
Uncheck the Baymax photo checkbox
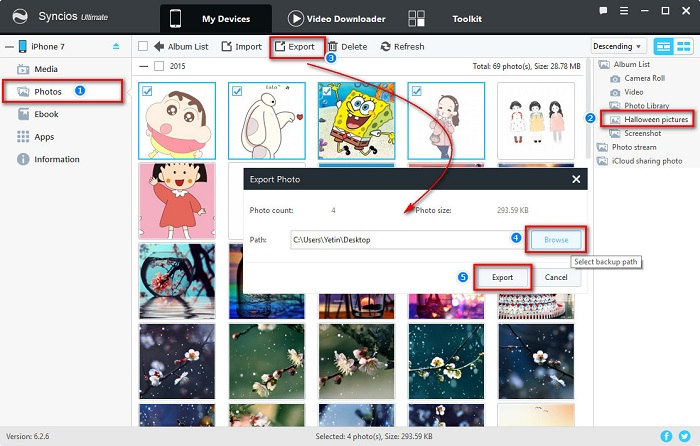237,91
